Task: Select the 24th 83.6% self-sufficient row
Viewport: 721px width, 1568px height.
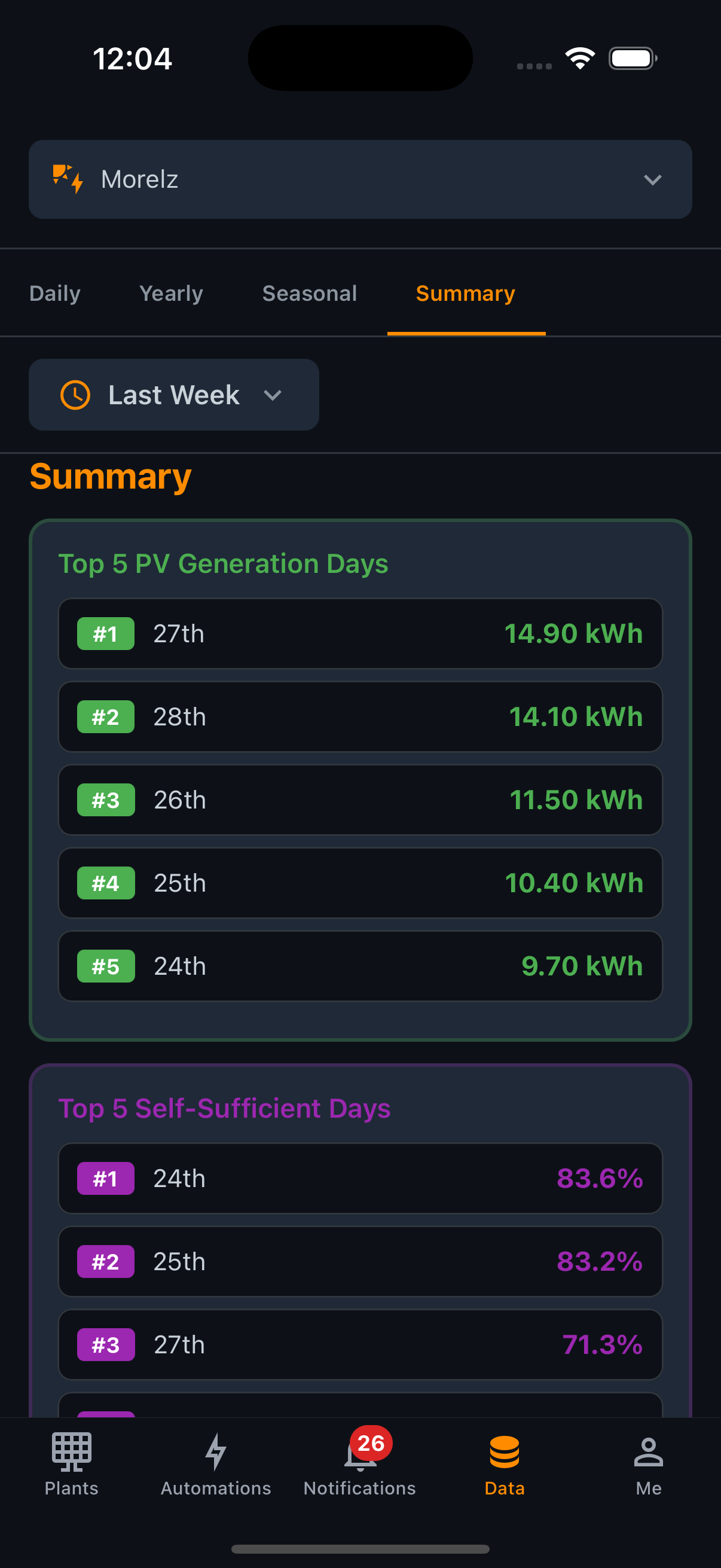Action: point(360,1179)
